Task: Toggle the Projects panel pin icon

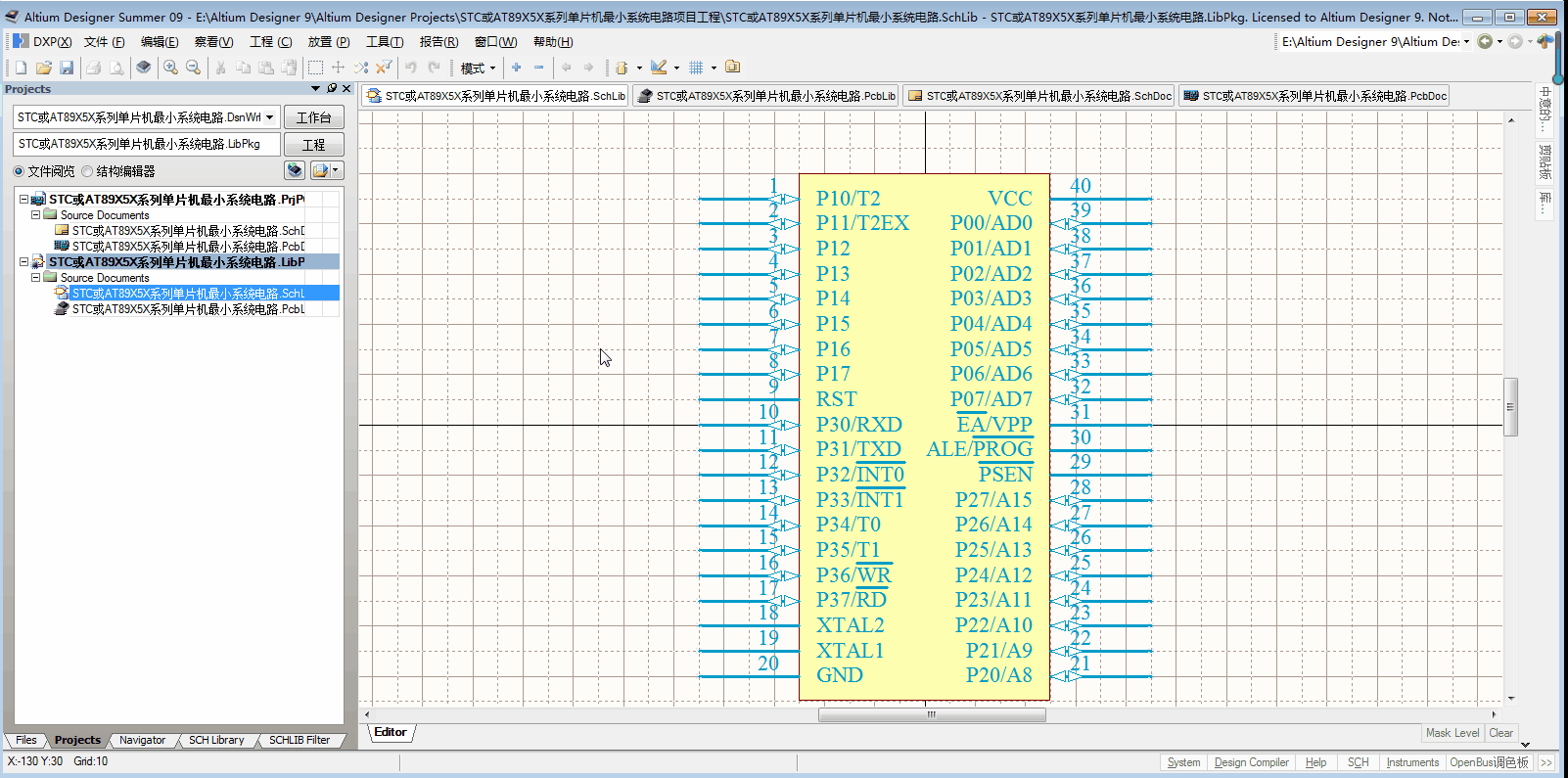Action: [x=332, y=88]
